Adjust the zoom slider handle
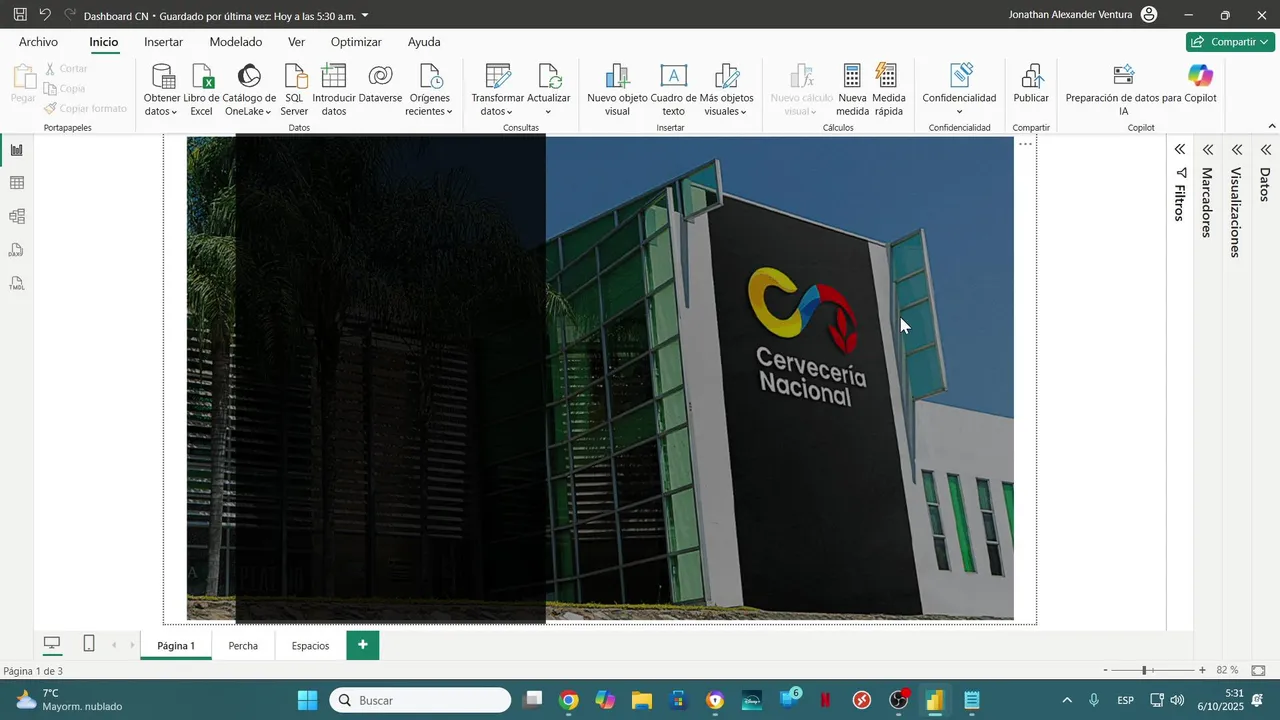This screenshot has height=720, width=1280. click(1144, 670)
